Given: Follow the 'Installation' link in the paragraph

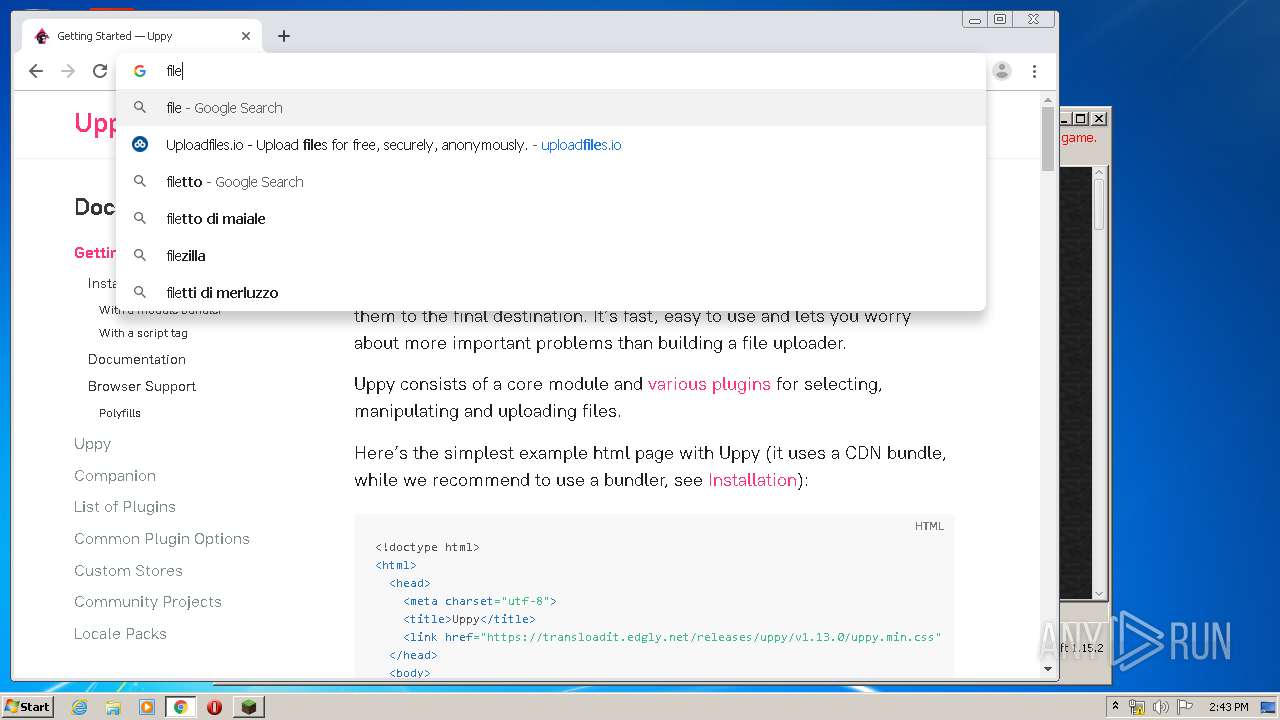Looking at the screenshot, I should 752,480.
